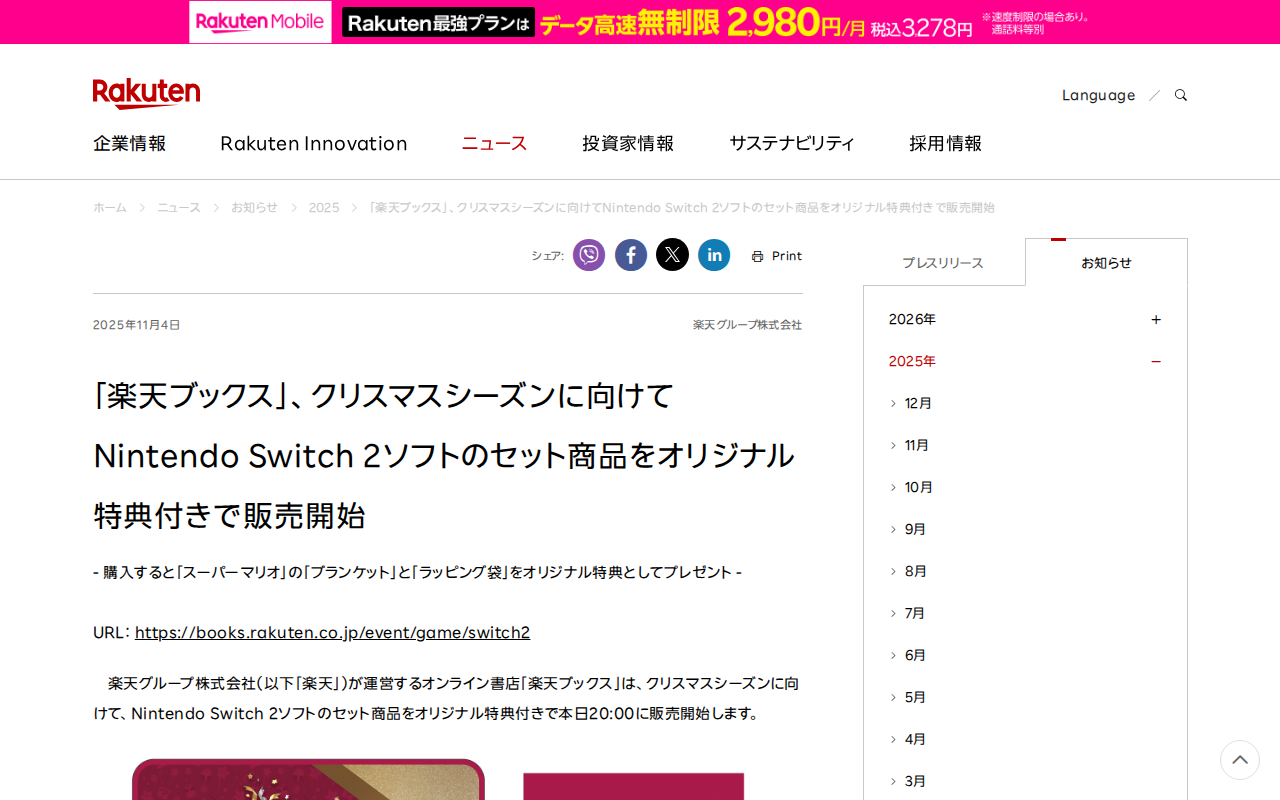Open the site search magnifier icon
The width and height of the screenshot is (1280, 800).
pyautogui.click(x=1181, y=95)
